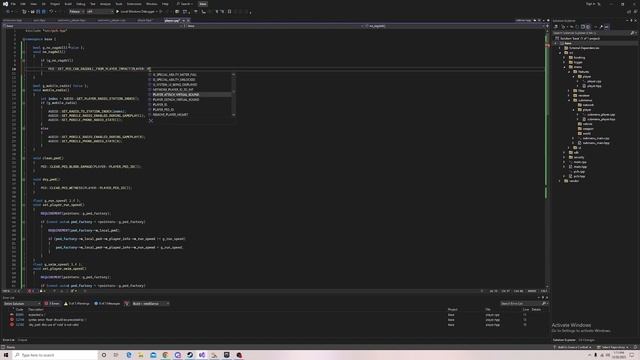Open the Extensions menu
The height and width of the screenshot is (360, 640).
(x=133, y=4)
